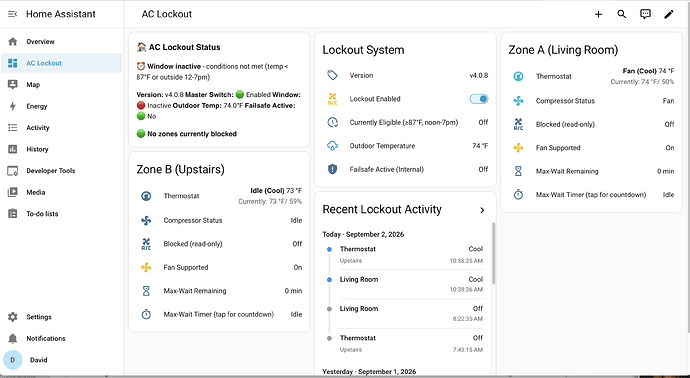The height and width of the screenshot is (378, 690).
Task: Open To-do lists in the sidebar
Action: click(62, 214)
